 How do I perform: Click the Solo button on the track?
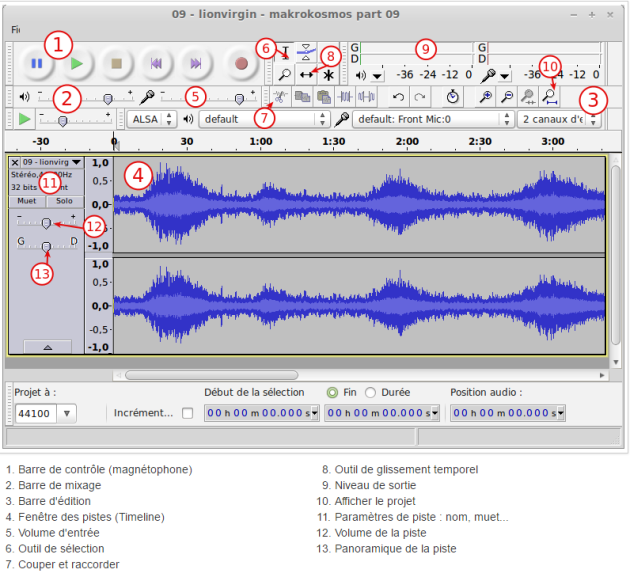pyautogui.click(x=64, y=201)
